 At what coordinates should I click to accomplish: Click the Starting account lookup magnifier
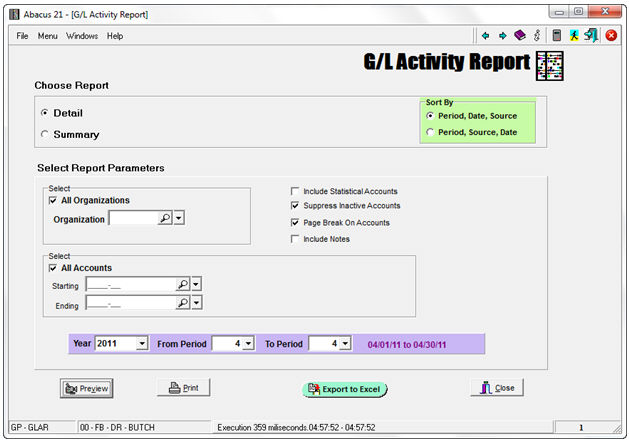coord(182,285)
